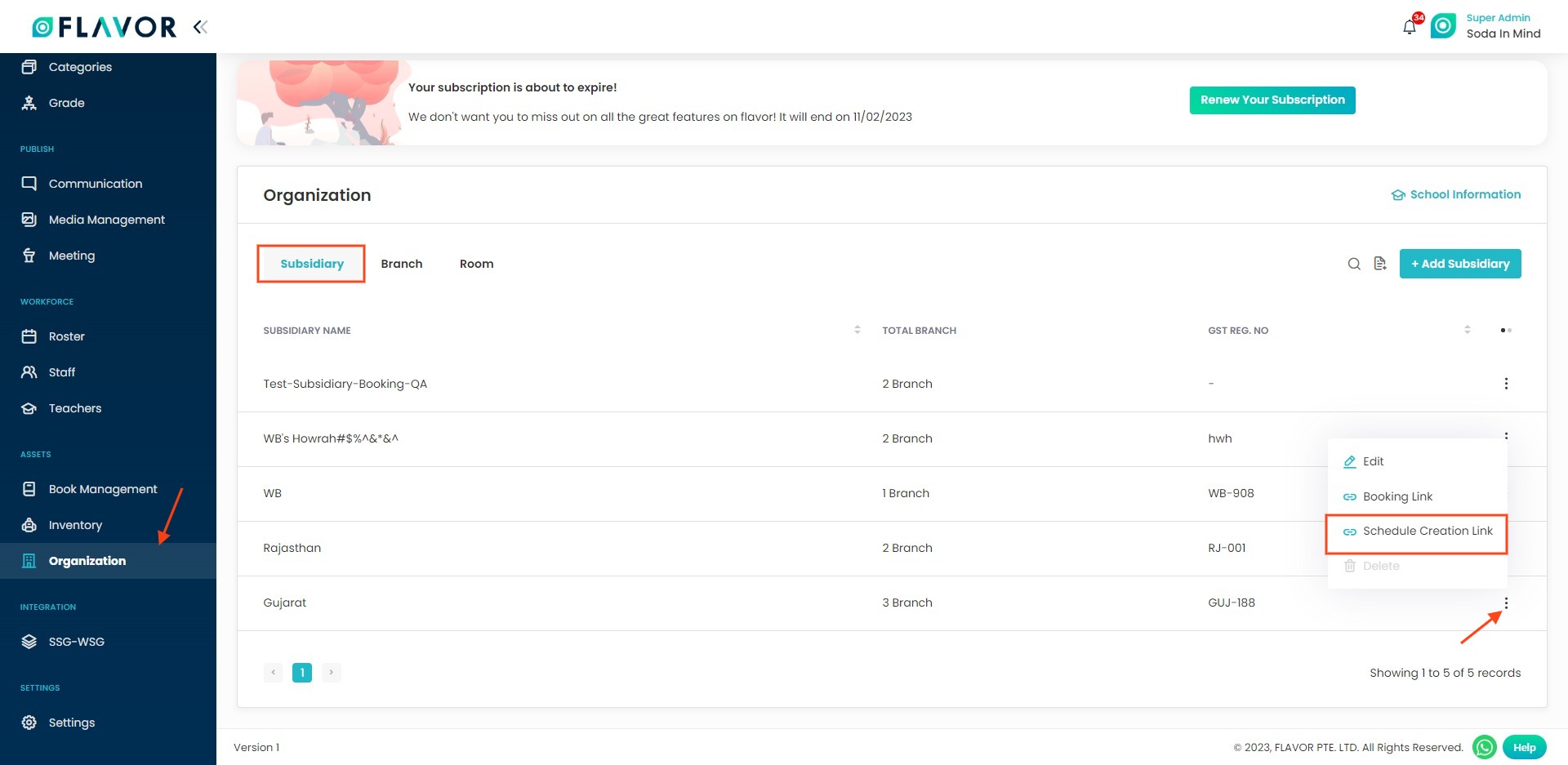Open Inventory in the sidebar
Viewport: 1568px width, 765px height.
point(75,525)
